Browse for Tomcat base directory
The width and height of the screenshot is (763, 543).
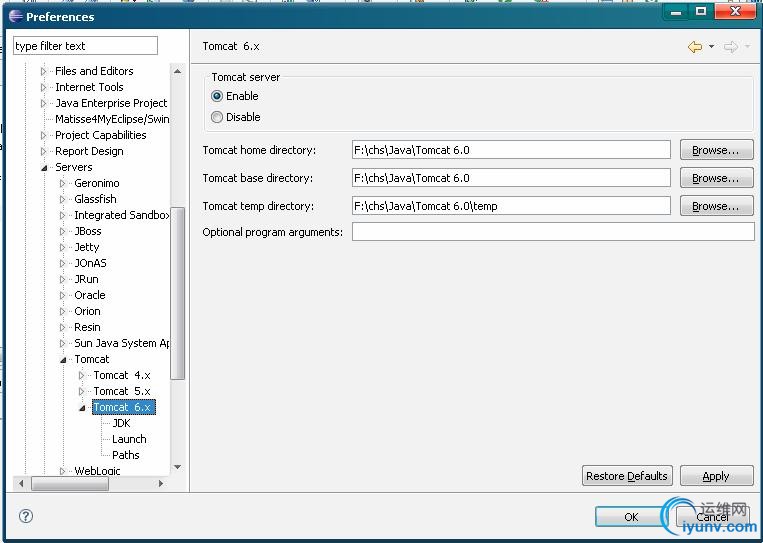(716, 178)
